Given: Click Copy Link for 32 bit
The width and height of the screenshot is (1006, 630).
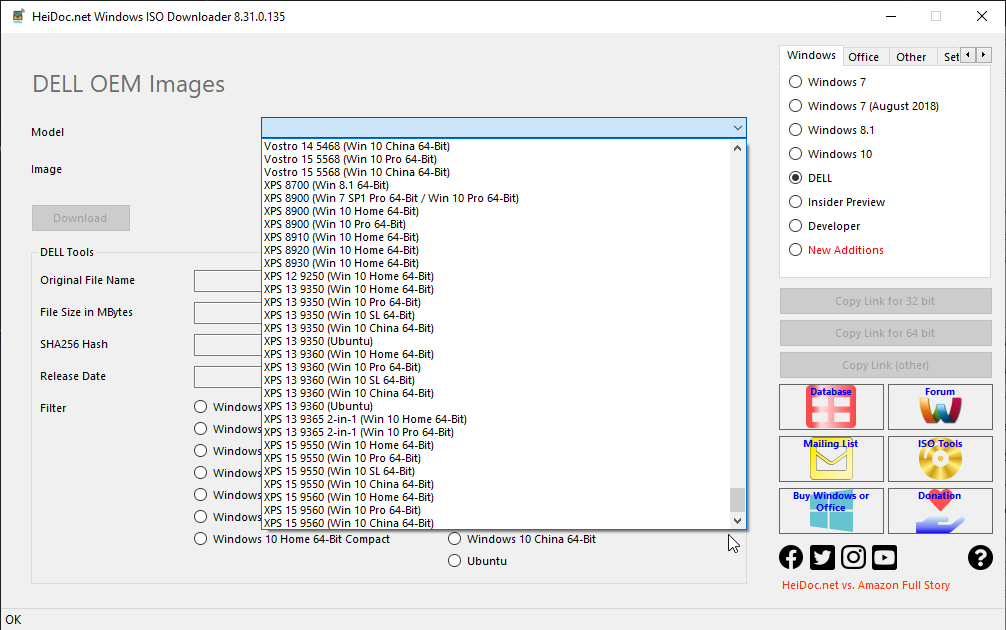Looking at the screenshot, I should click(x=885, y=301).
